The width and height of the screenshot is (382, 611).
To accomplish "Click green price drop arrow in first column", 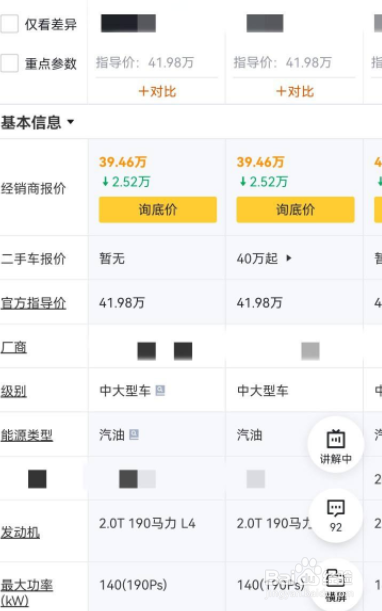I will 105,181.
